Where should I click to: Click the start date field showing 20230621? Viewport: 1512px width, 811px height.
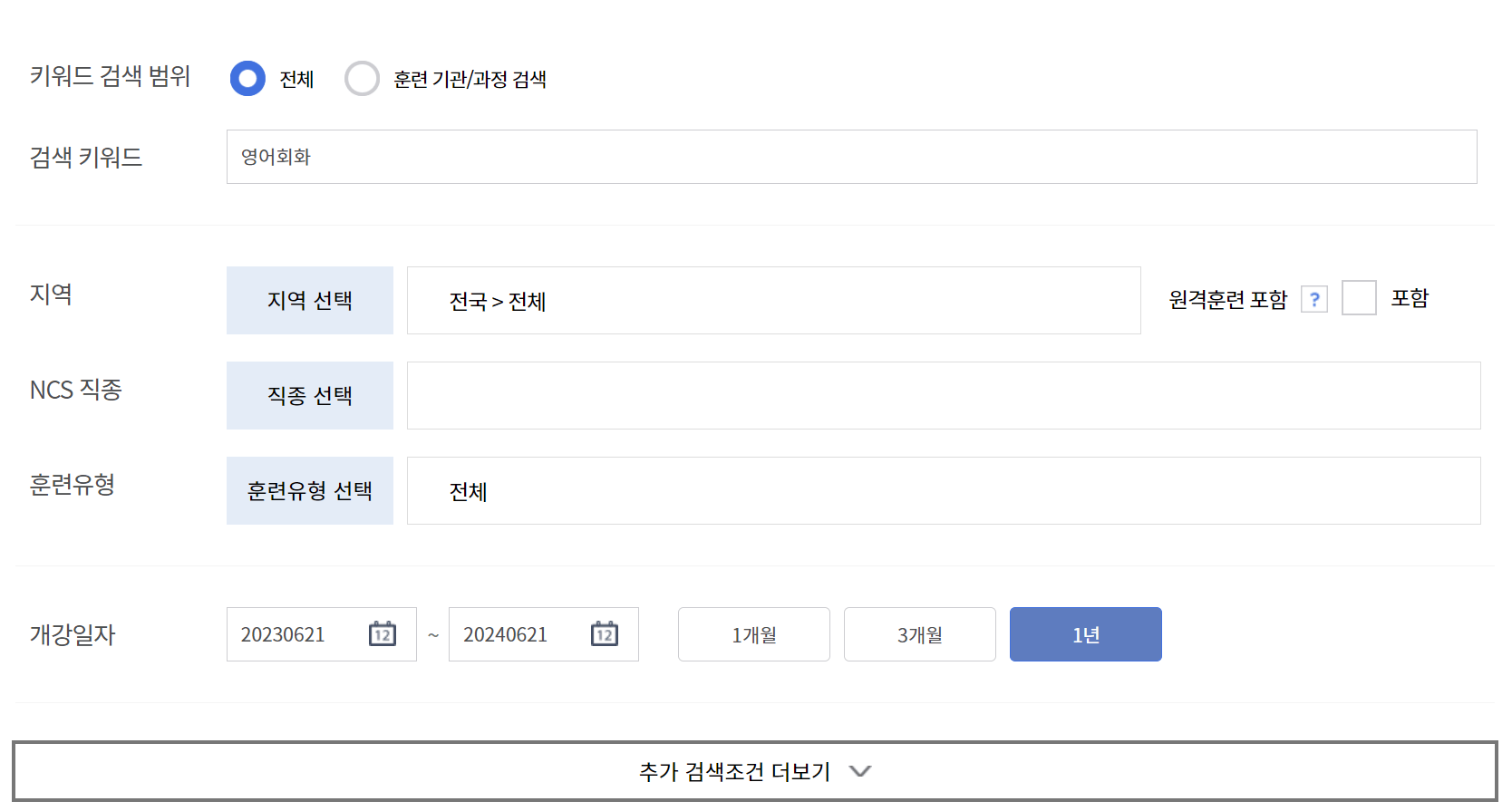[299, 634]
